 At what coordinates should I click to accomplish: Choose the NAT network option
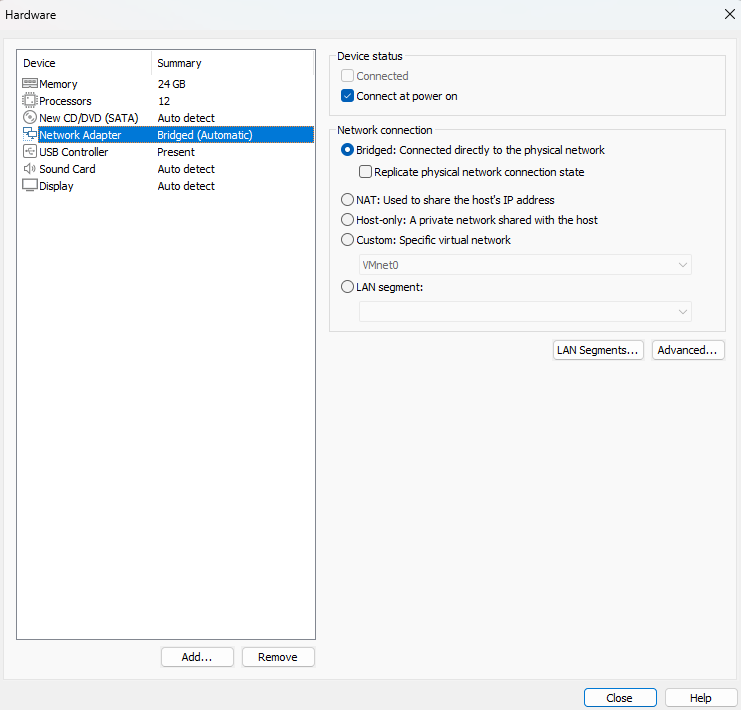(x=347, y=200)
